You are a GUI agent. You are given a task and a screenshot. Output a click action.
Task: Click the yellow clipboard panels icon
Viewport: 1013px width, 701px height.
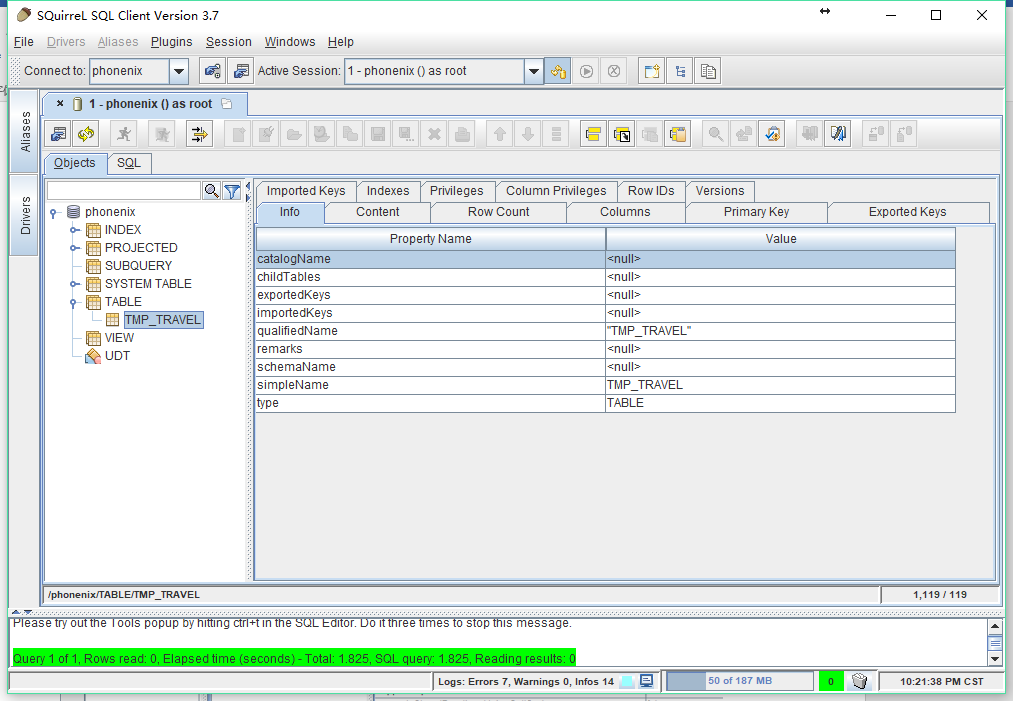pyautogui.click(x=678, y=134)
